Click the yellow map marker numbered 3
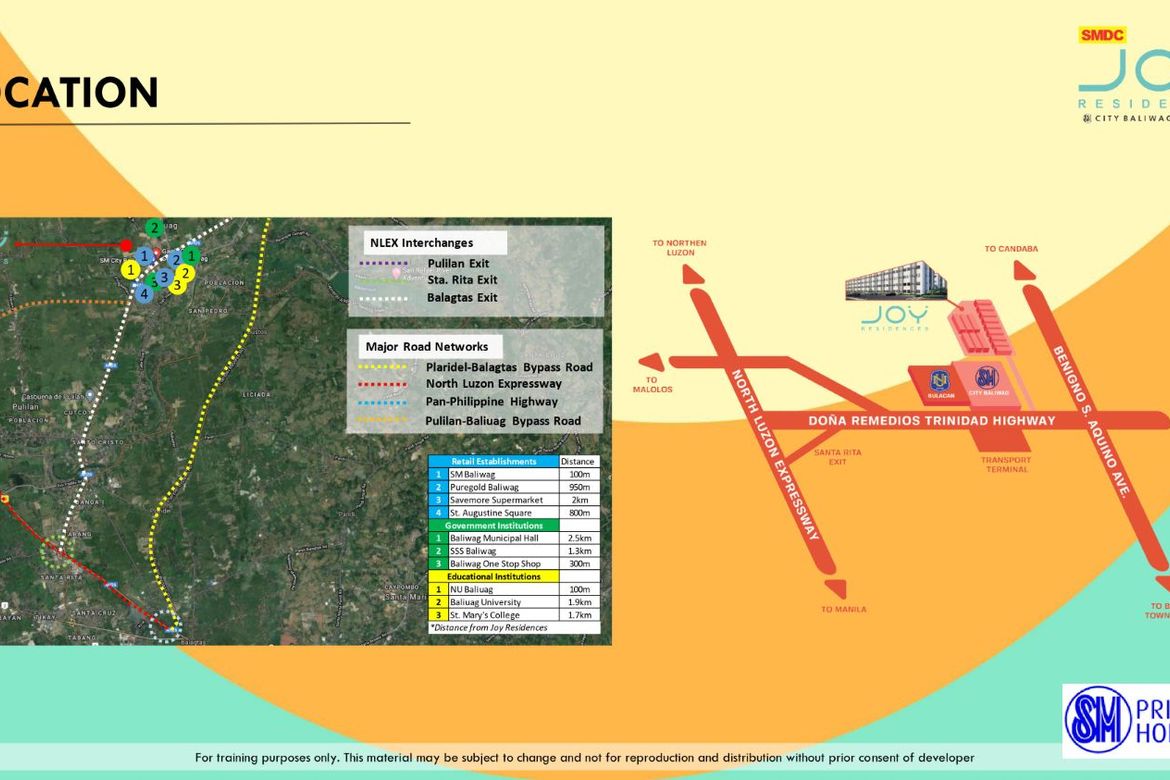 pos(177,285)
